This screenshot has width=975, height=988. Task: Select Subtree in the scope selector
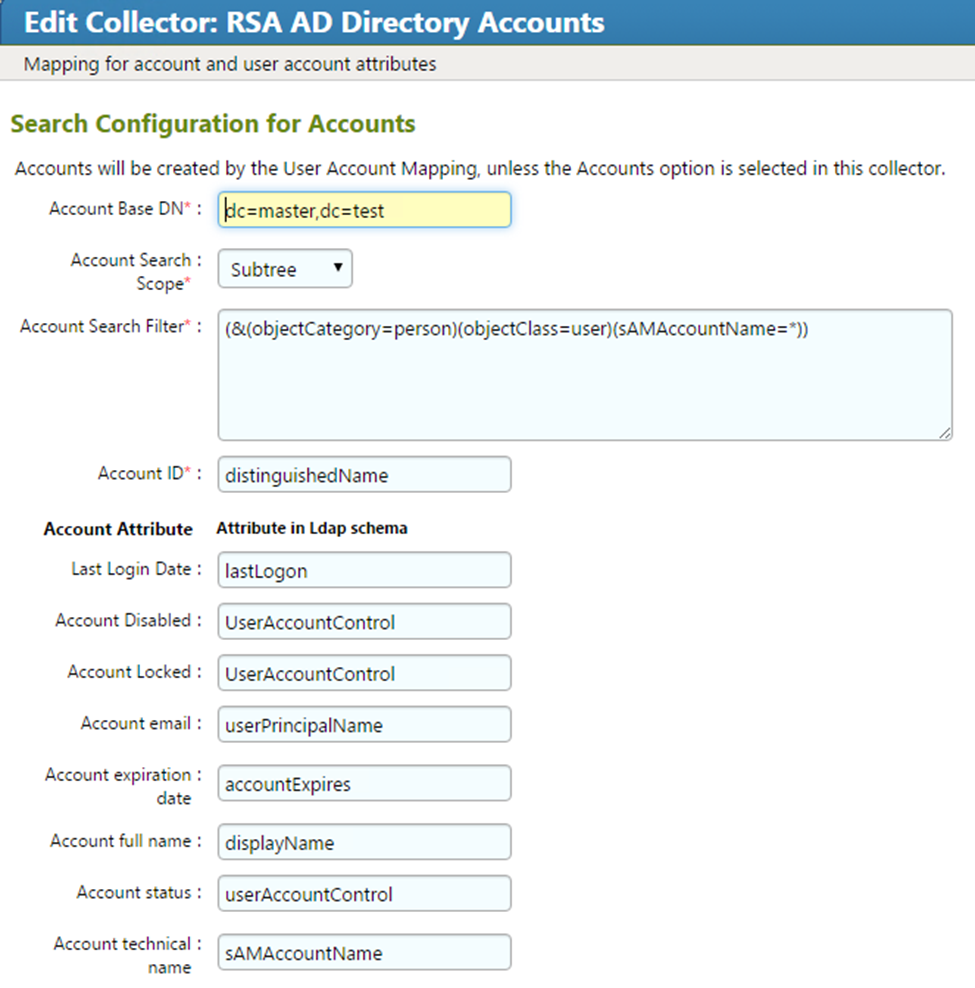(270, 268)
